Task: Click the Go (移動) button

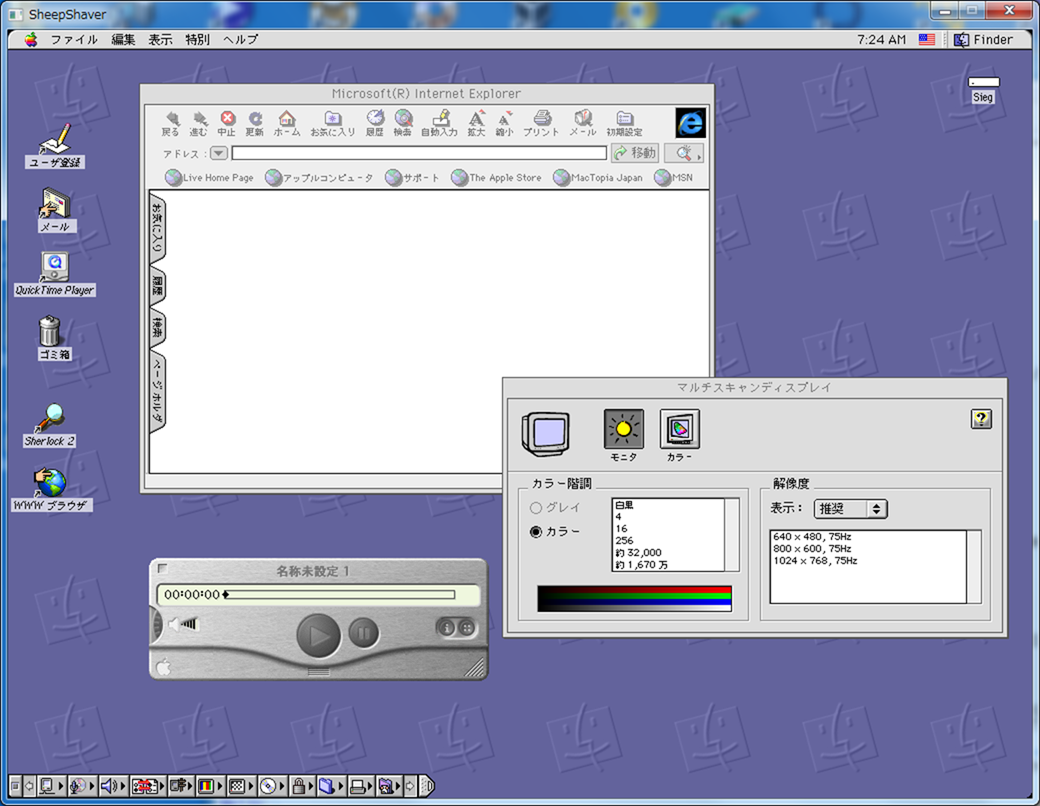Action: click(x=635, y=153)
